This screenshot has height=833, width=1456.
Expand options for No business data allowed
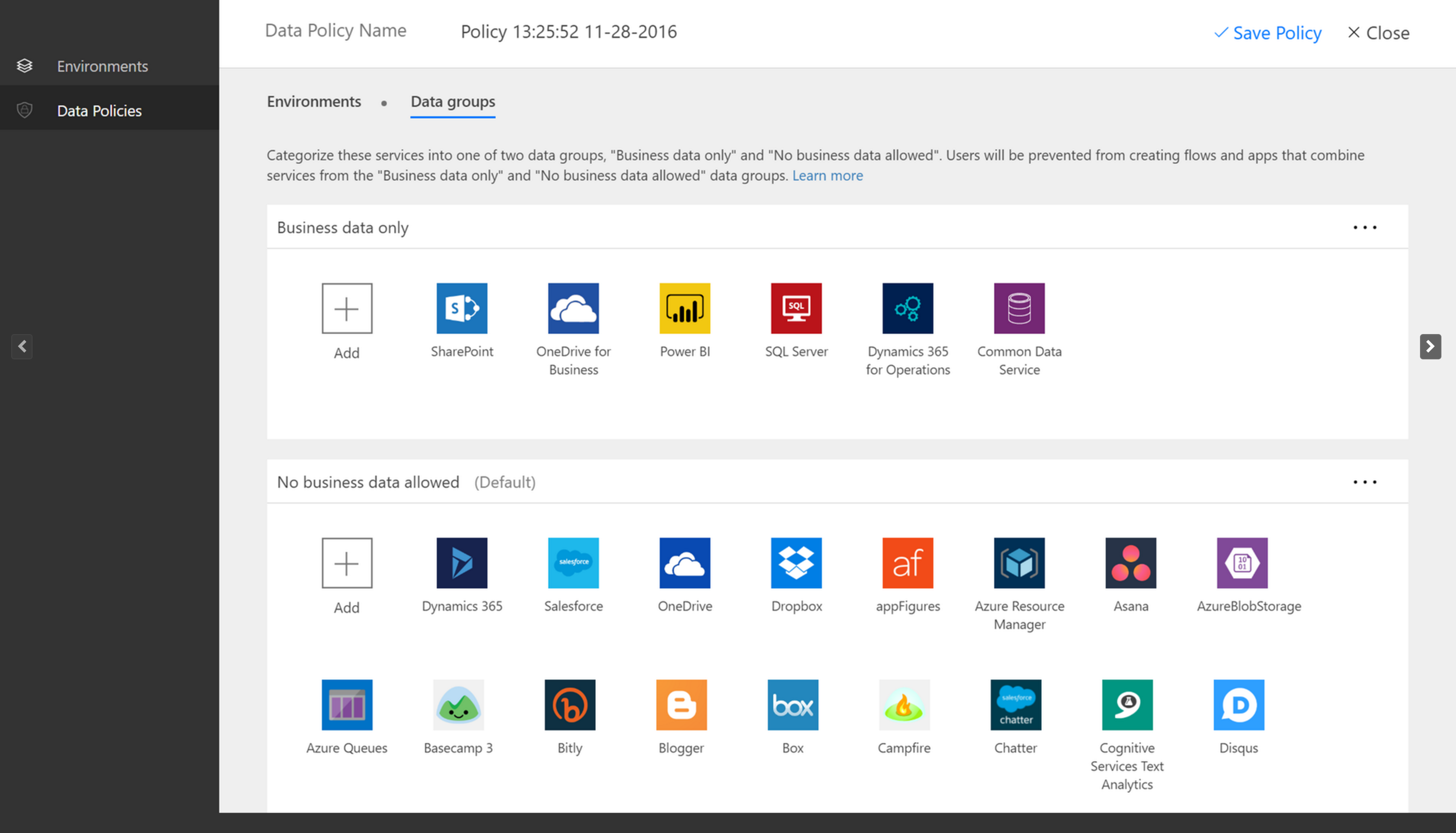click(x=1365, y=481)
